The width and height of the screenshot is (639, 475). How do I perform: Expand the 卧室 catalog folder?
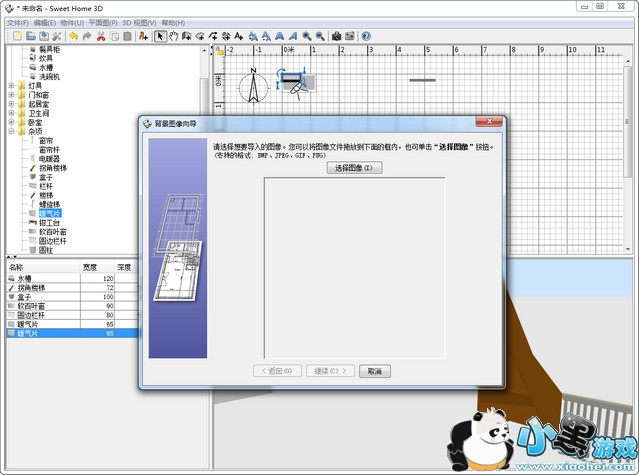11,122
